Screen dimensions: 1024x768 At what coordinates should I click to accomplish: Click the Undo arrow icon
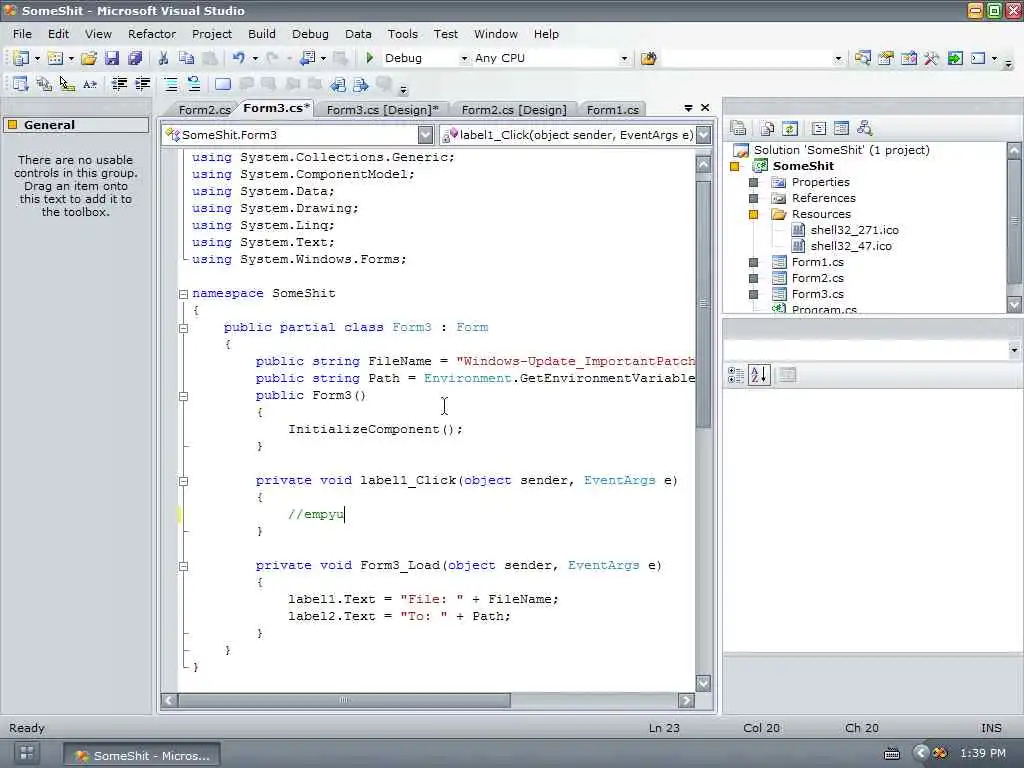[x=238, y=58]
